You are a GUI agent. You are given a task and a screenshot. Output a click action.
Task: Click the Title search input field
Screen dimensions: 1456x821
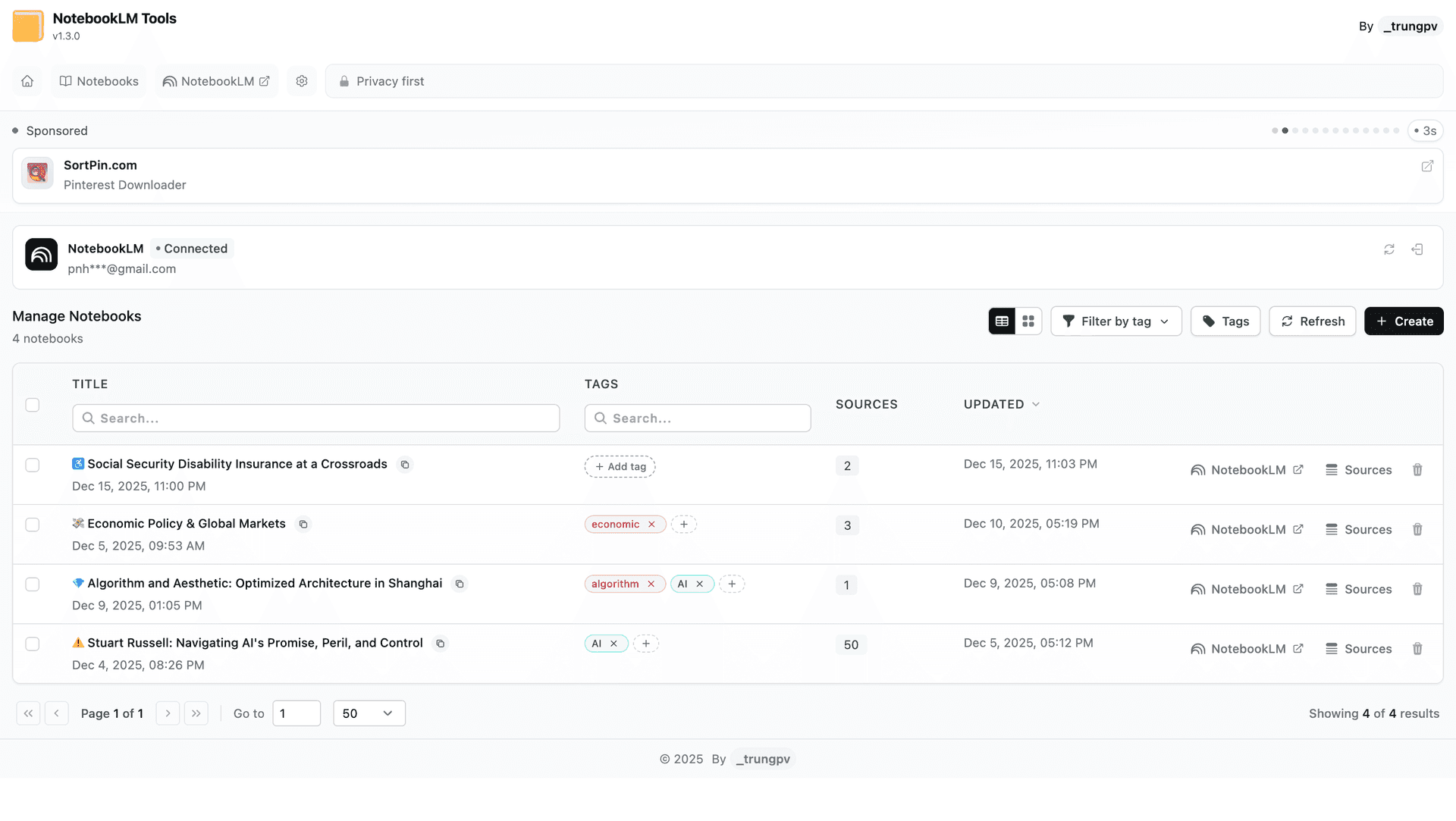click(x=316, y=418)
